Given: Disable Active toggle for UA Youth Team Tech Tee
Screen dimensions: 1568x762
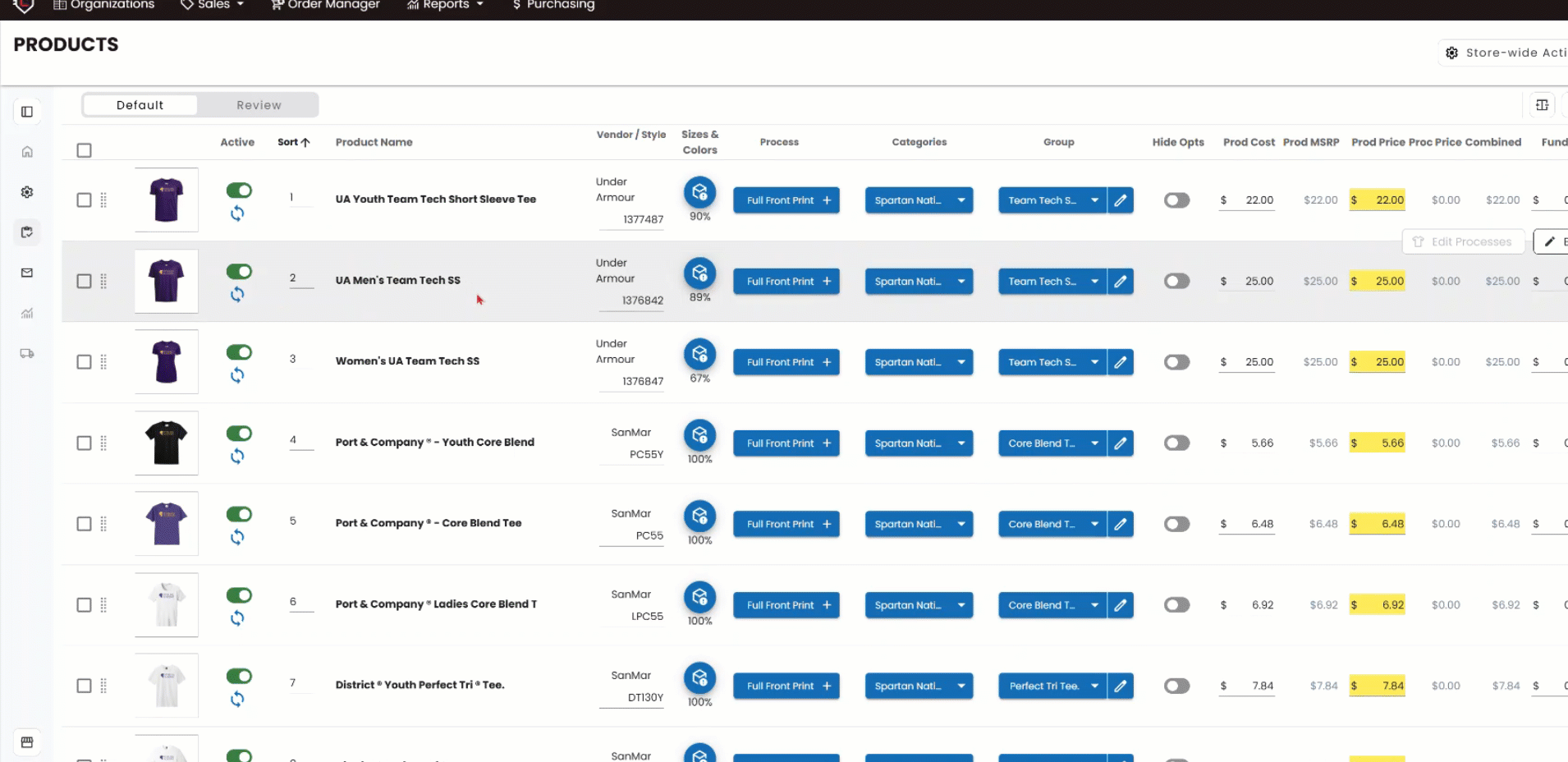Looking at the screenshot, I should coord(239,190).
